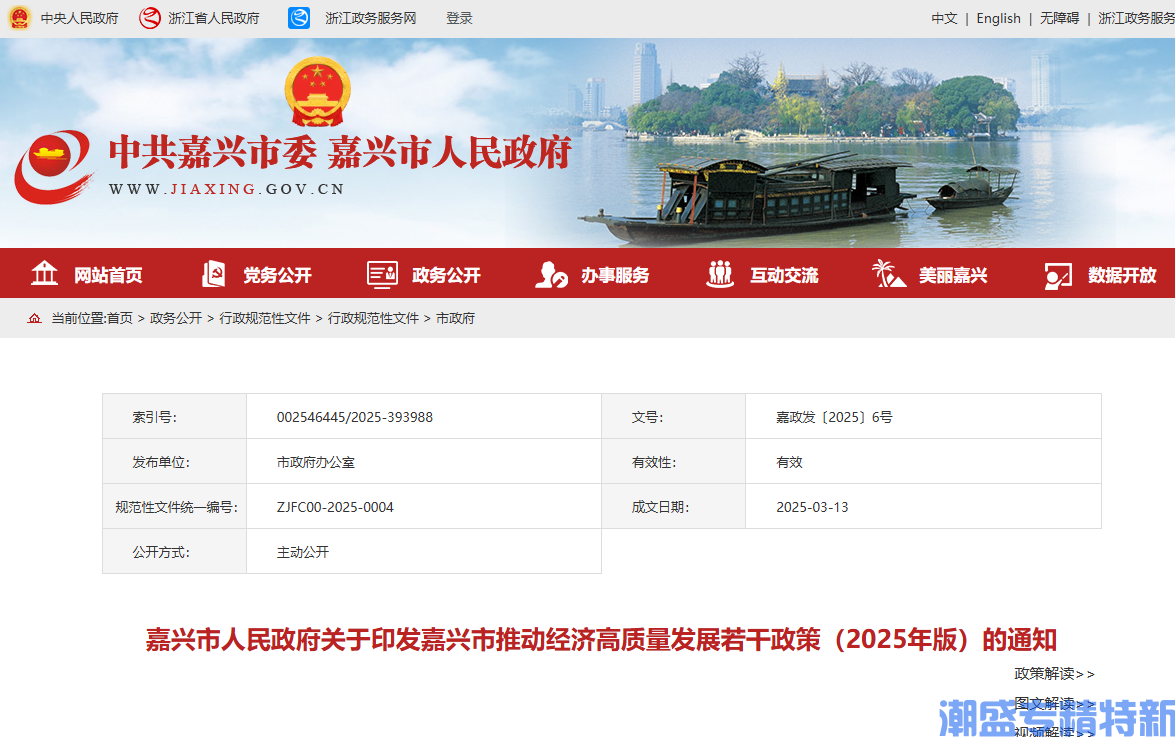1175x737 pixels.
Task: Click the 文号: label cell
Action: 674,416
